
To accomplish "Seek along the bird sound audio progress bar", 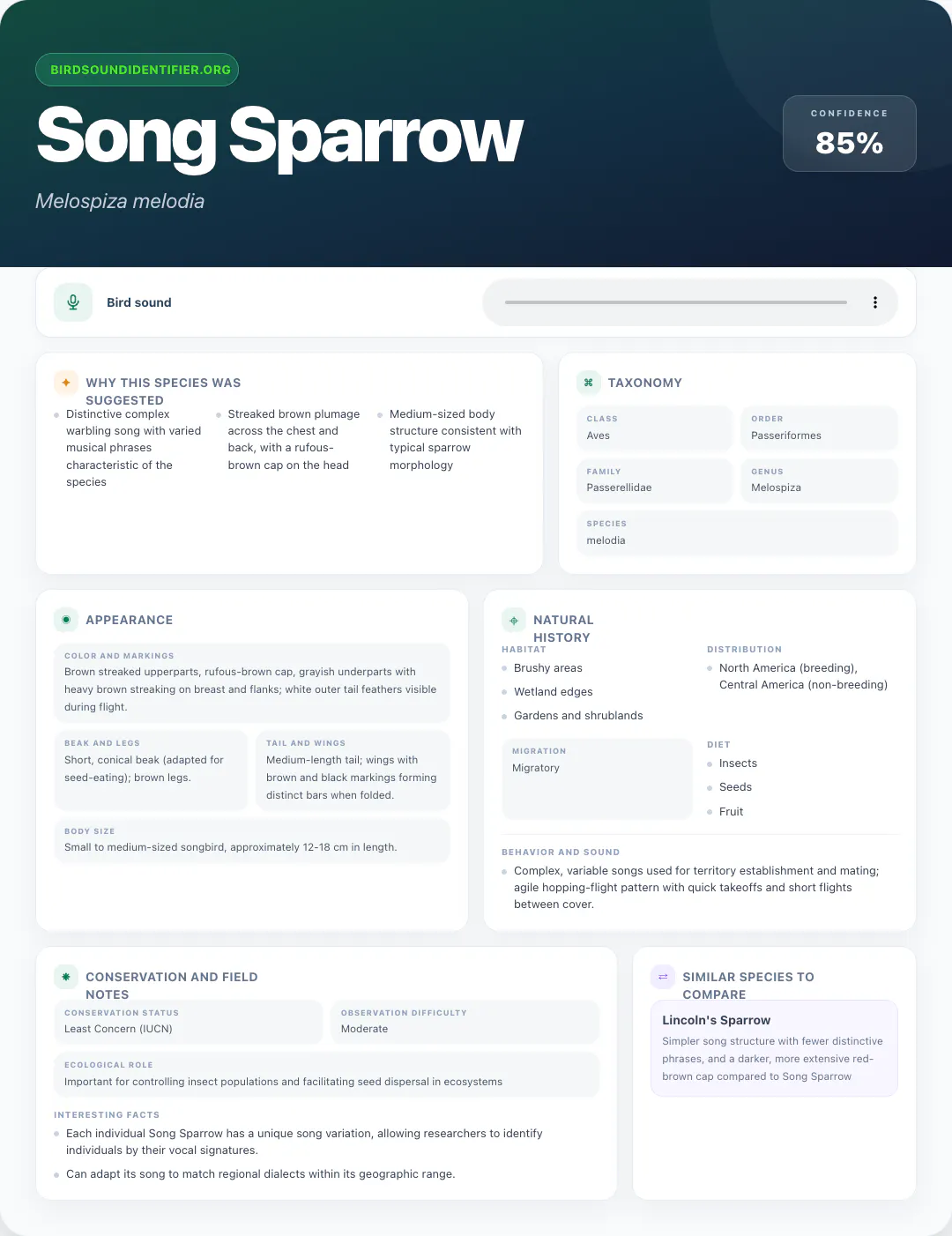I will (x=676, y=302).
